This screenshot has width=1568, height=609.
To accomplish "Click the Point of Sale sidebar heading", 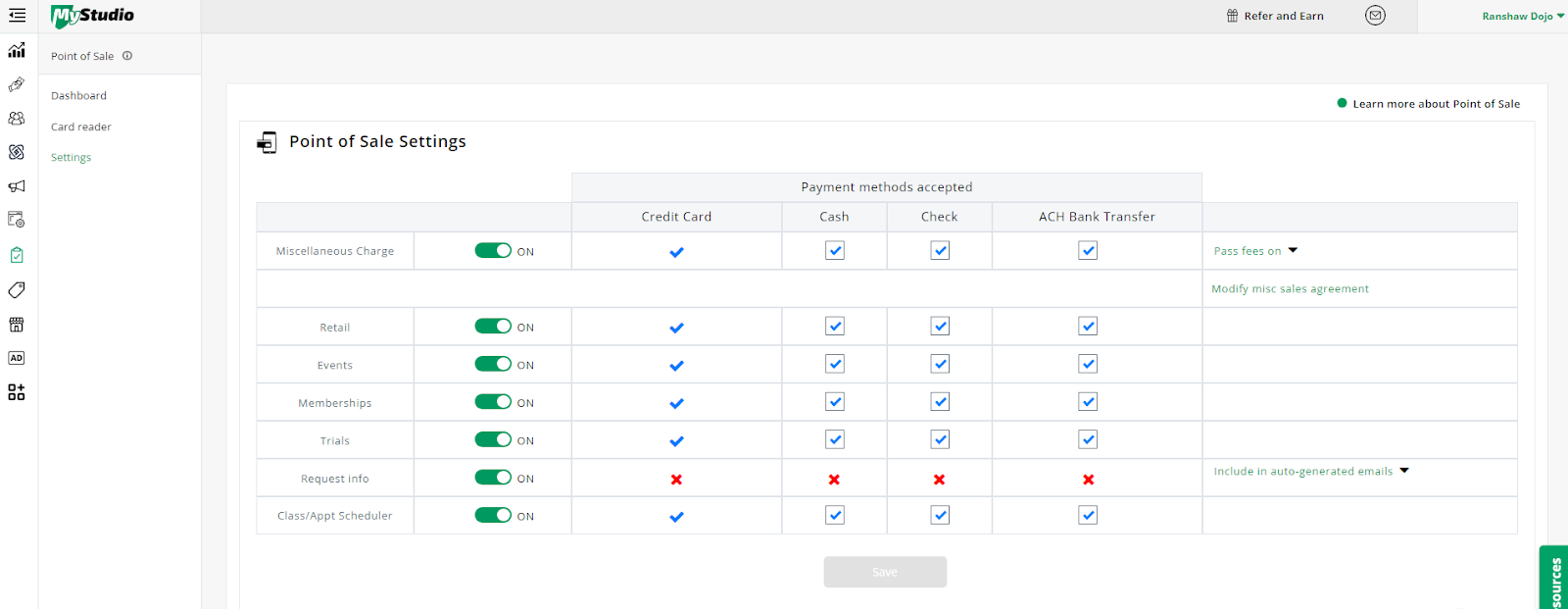I will [x=82, y=57].
